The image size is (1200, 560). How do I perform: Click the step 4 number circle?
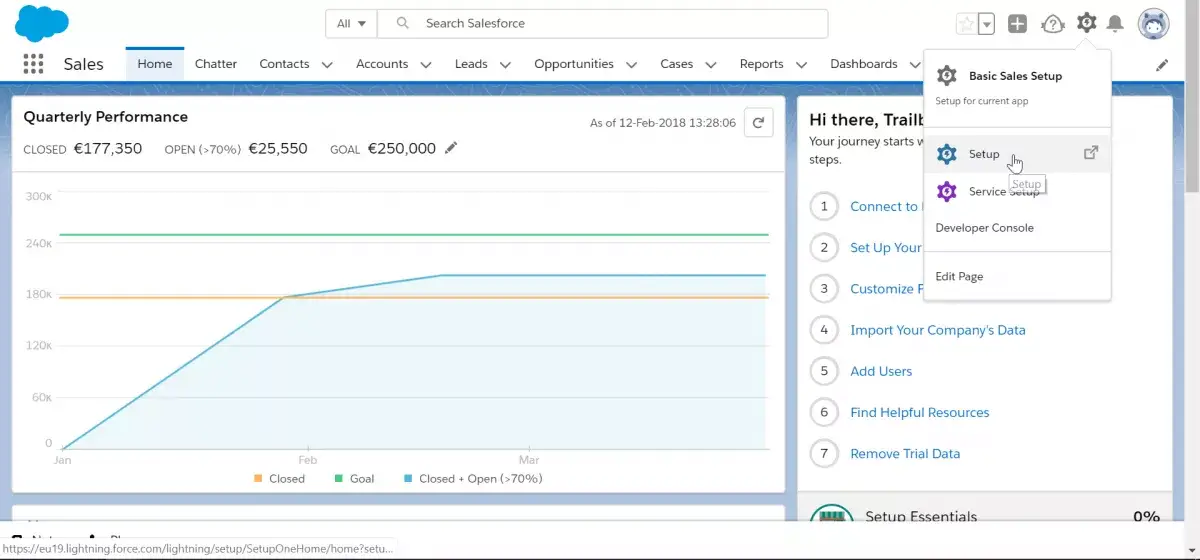824,330
